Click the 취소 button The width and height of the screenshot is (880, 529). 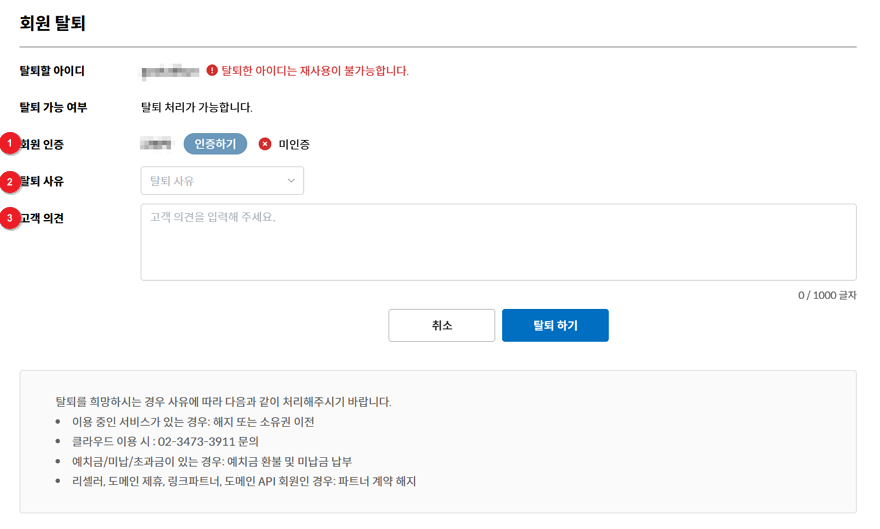(442, 325)
